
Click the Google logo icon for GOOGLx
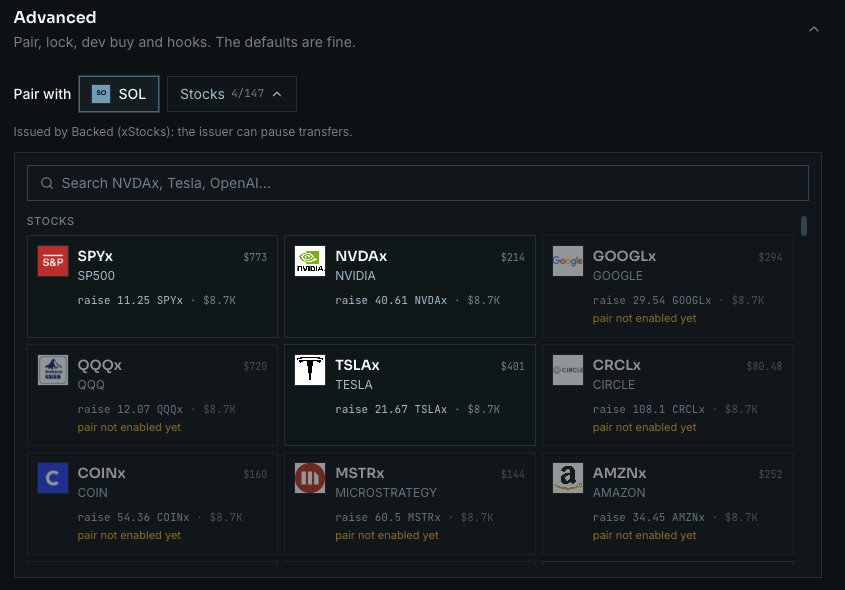568,261
